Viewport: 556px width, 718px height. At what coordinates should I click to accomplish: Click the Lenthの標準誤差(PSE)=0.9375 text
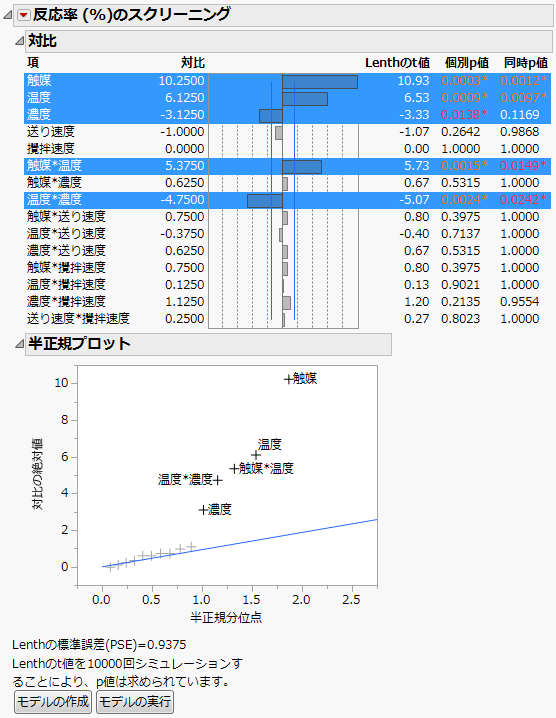(99, 645)
